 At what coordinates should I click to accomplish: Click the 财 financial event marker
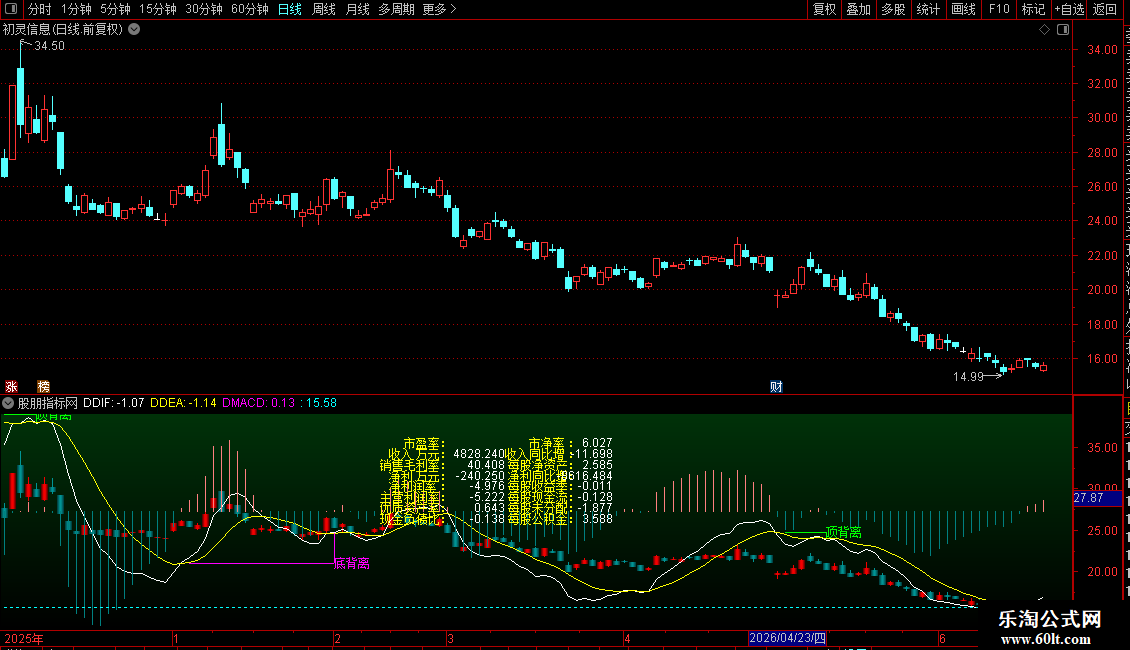[776, 386]
